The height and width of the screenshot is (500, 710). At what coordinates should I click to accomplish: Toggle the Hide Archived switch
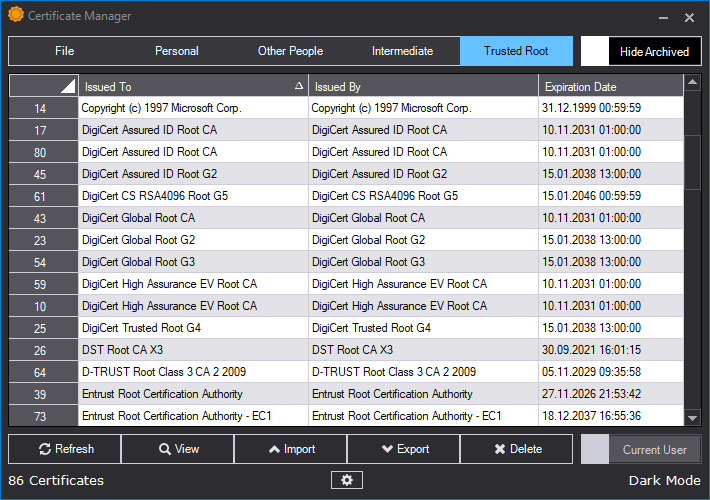pyautogui.click(x=641, y=51)
